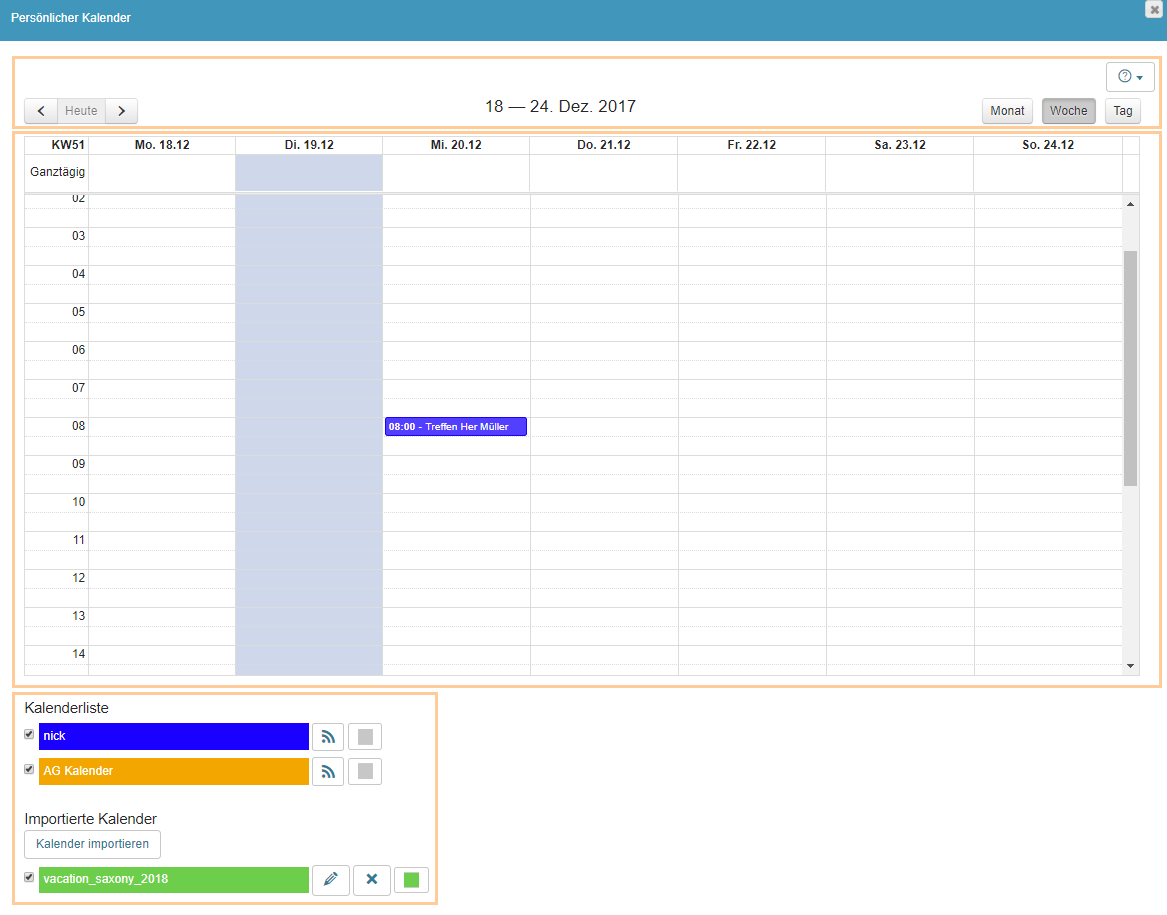Viewport: 1167px width, 915px height.
Task: Open the Treffen Her Müller appointment
Action: [455, 426]
